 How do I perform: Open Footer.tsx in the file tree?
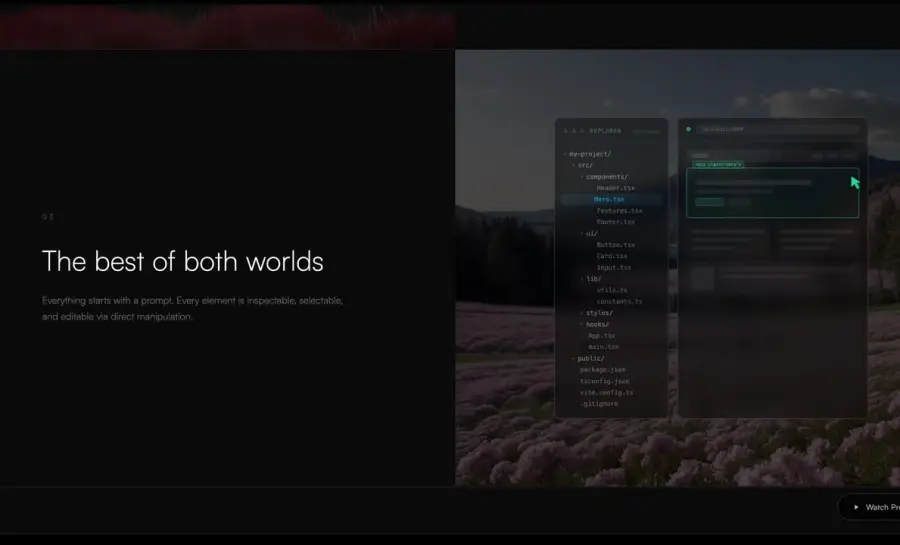click(615, 222)
